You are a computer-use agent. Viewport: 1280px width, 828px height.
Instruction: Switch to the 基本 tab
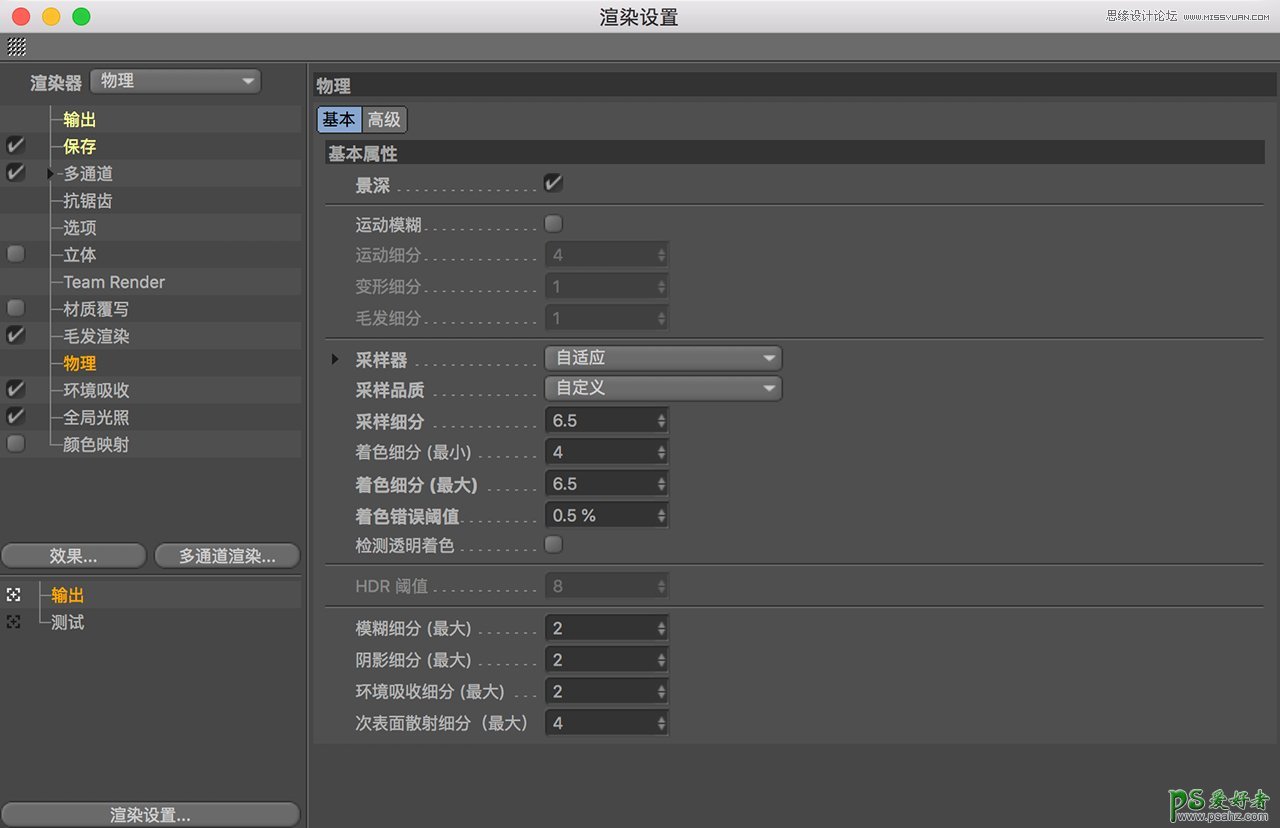pos(339,120)
